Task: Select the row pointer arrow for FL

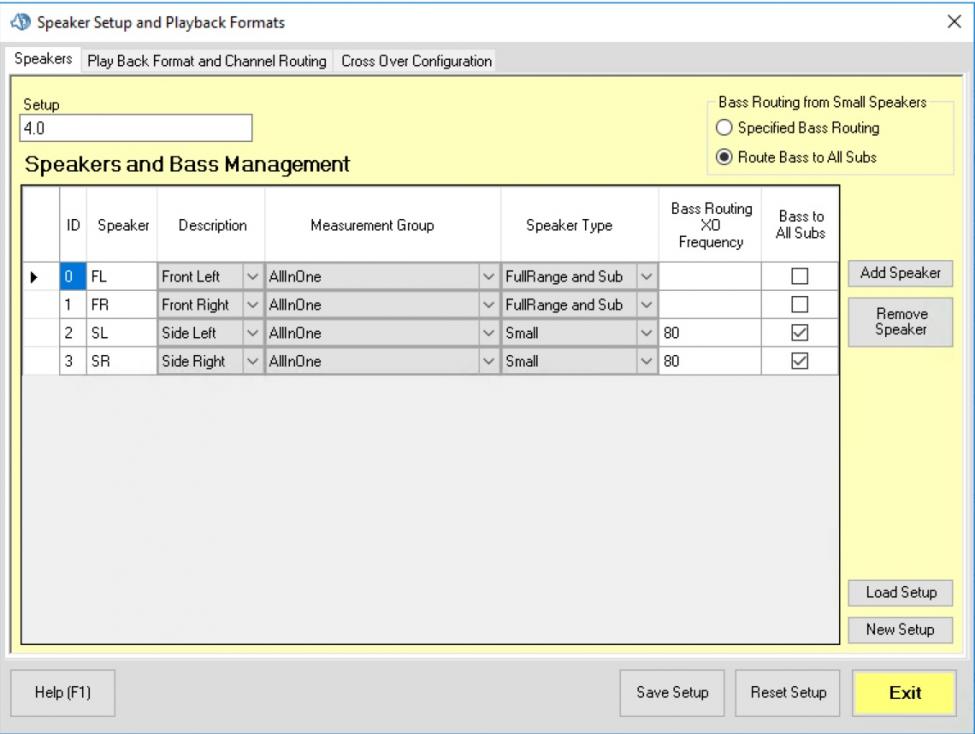Action: pyautogui.click(x=36, y=277)
